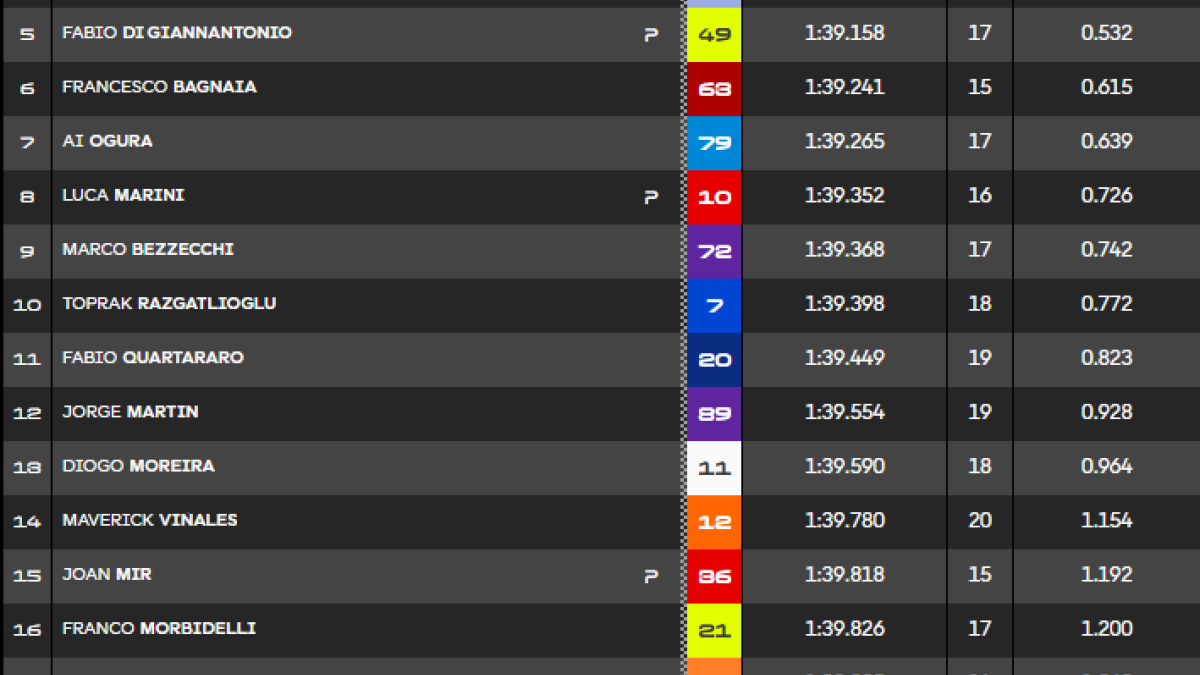This screenshot has width=1200, height=675.
Task: Click the P icon beside Fabio Di Giannantonio
Action: [651, 35]
